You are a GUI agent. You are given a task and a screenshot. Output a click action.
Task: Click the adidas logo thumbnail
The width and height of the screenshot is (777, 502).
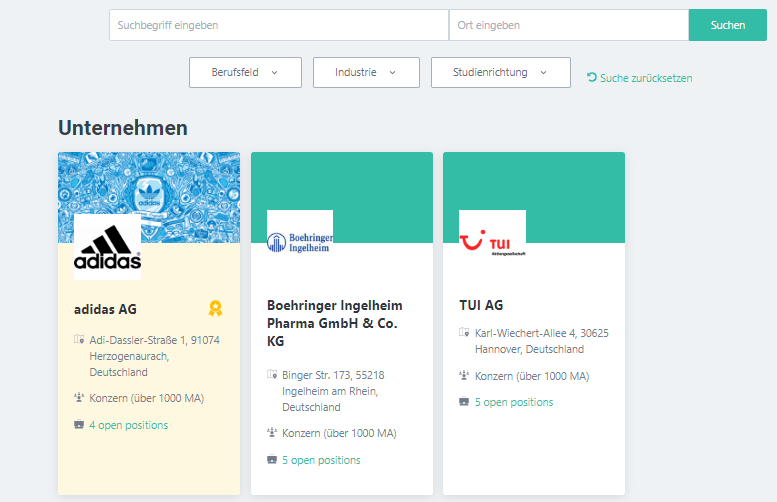[108, 247]
